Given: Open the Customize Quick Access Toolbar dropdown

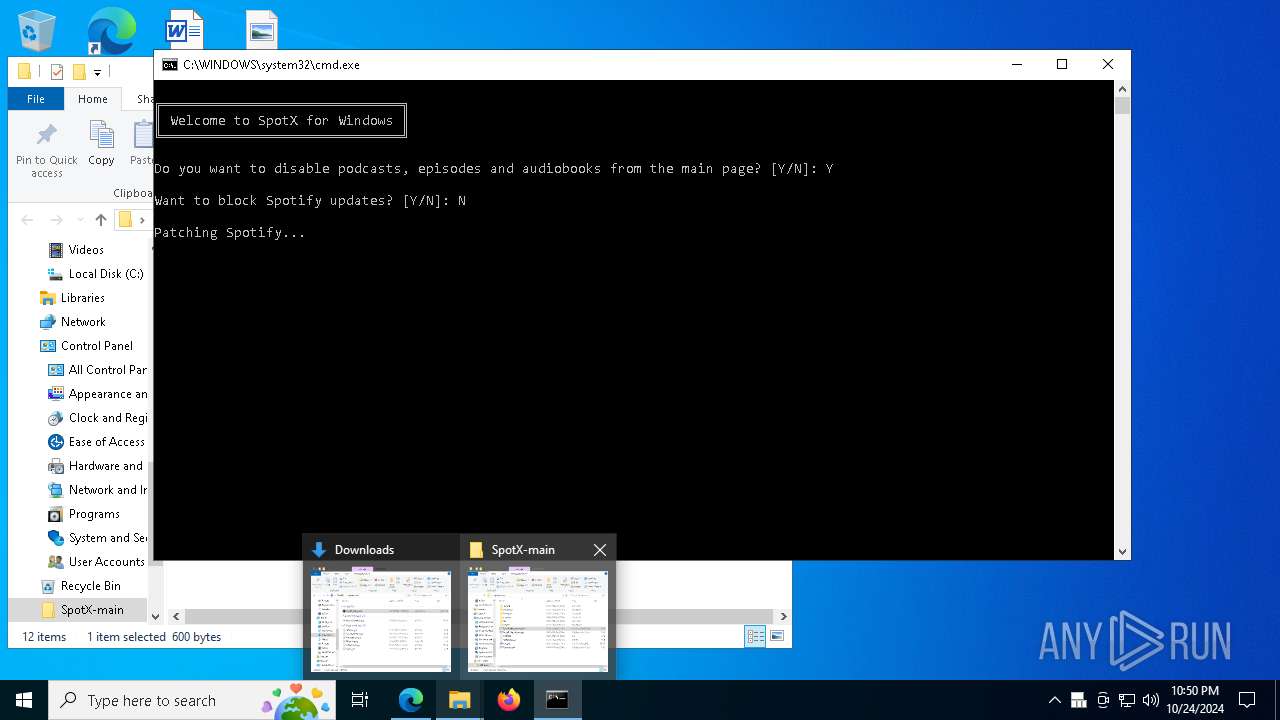Looking at the screenshot, I should click(x=97, y=72).
